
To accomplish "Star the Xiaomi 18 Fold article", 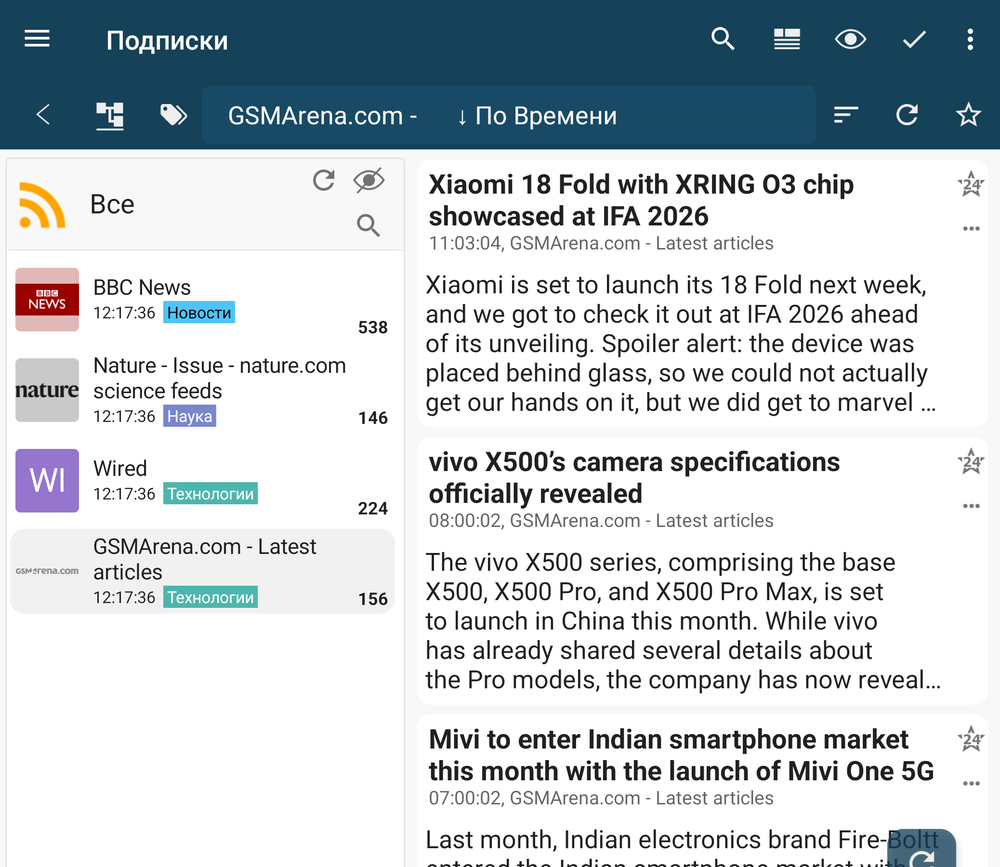I will [x=971, y=185].
